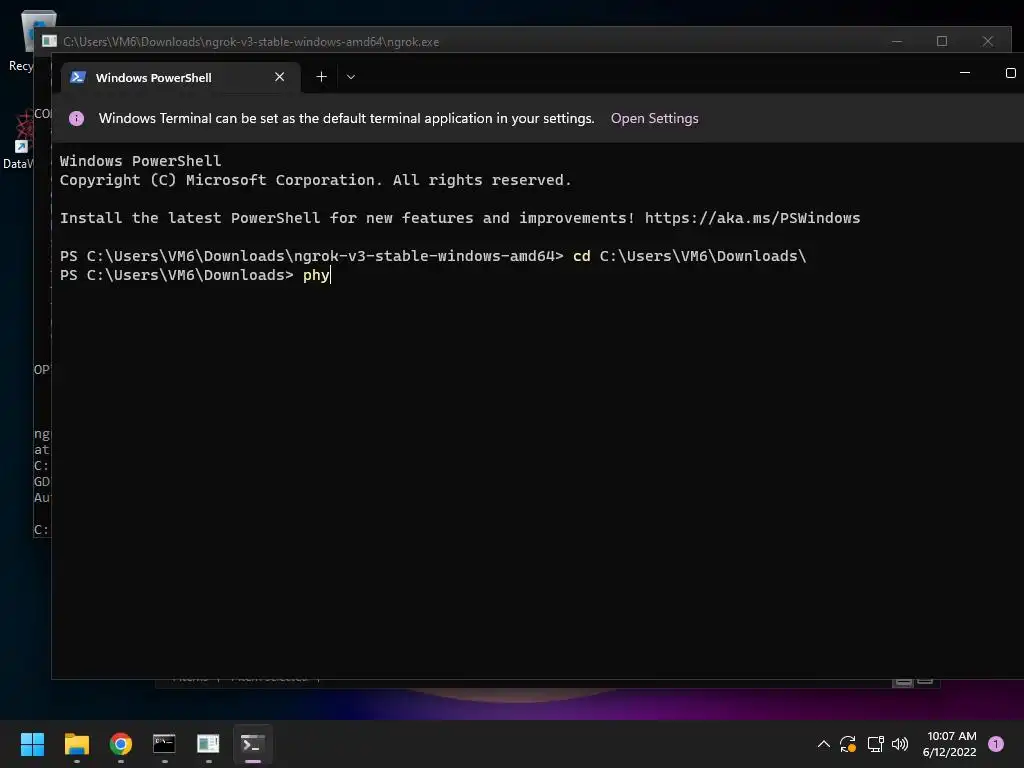
Task: Open the notification count badge
Action: [996, 744]
